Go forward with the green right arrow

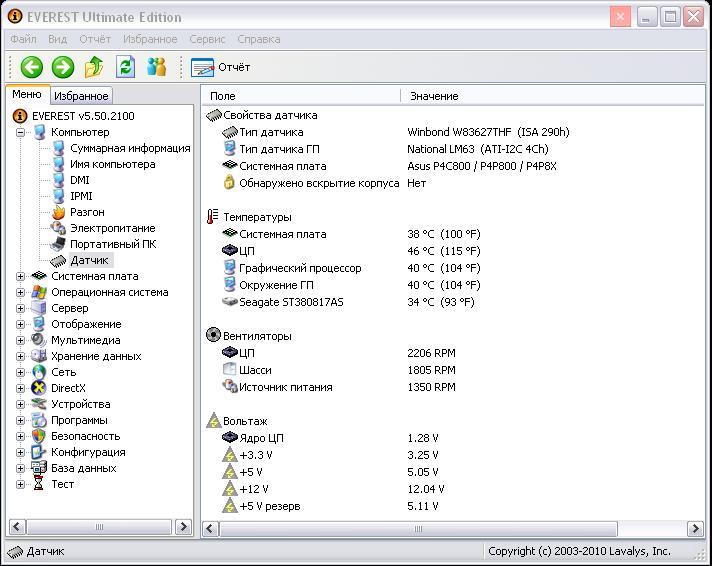tap(63, 67)
